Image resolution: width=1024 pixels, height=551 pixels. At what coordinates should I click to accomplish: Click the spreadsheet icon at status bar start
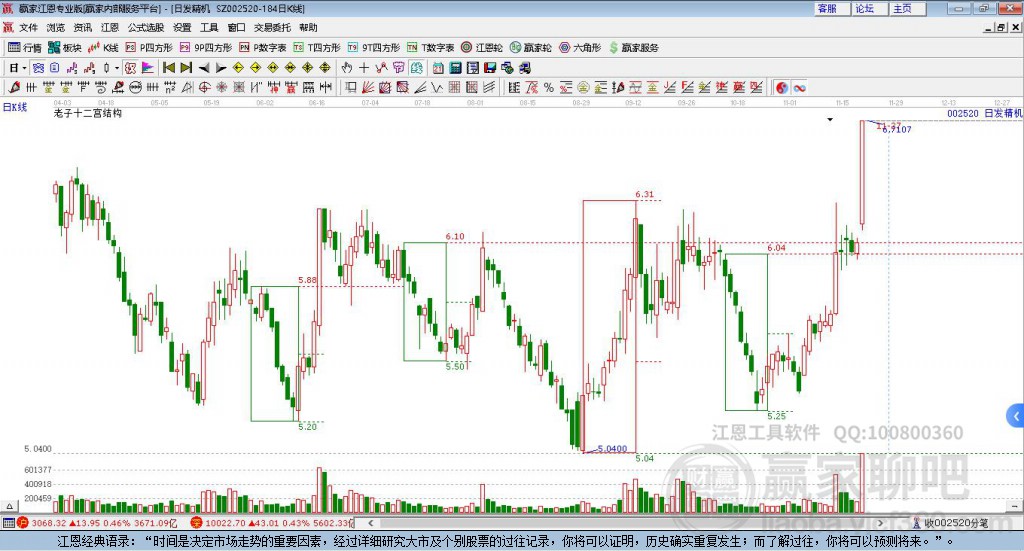tap(8, 523)
